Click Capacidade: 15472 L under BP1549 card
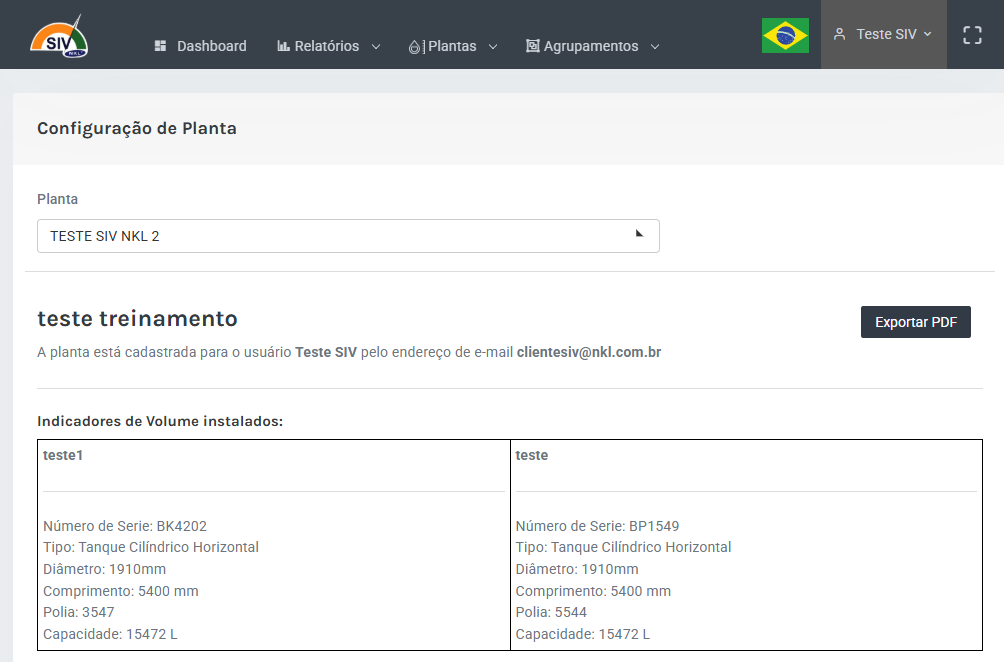The width and height of the screenshot is (1004, 662). (x=583, y=634)
